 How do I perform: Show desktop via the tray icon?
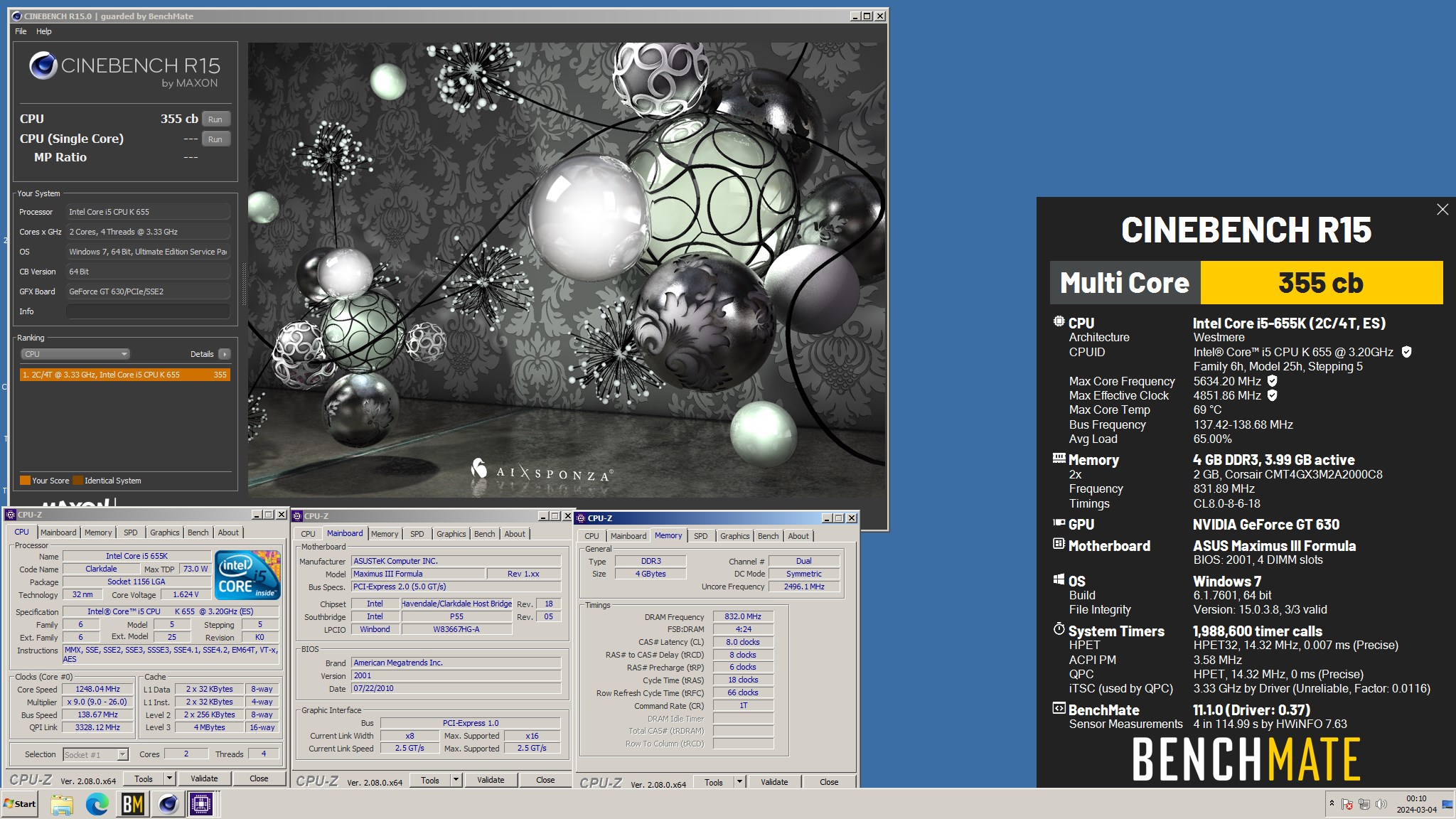click(x=1447, y=804)
